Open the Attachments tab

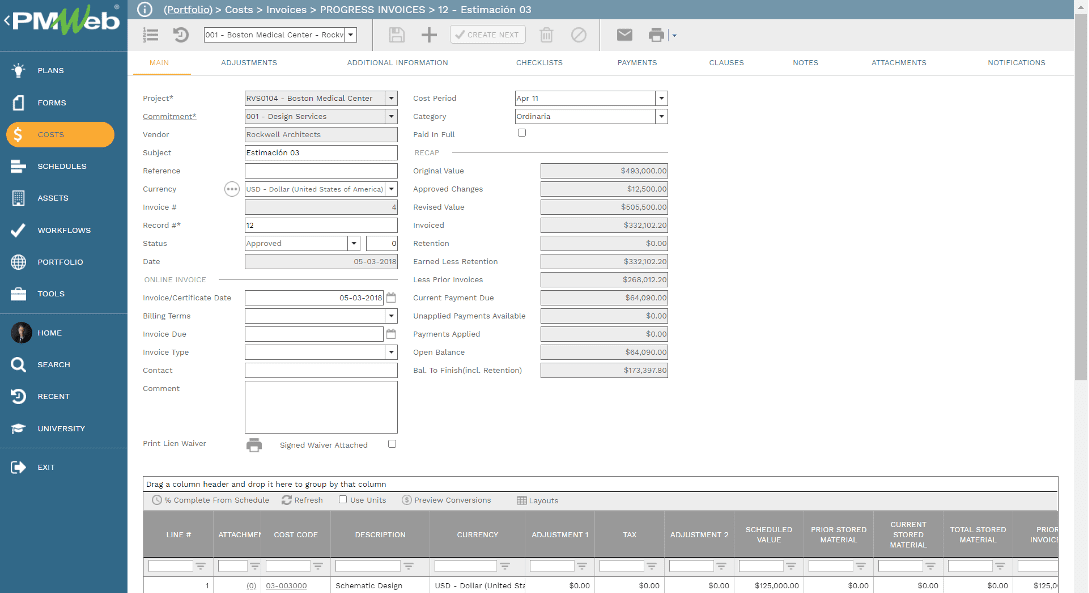[x=900, y=62]
